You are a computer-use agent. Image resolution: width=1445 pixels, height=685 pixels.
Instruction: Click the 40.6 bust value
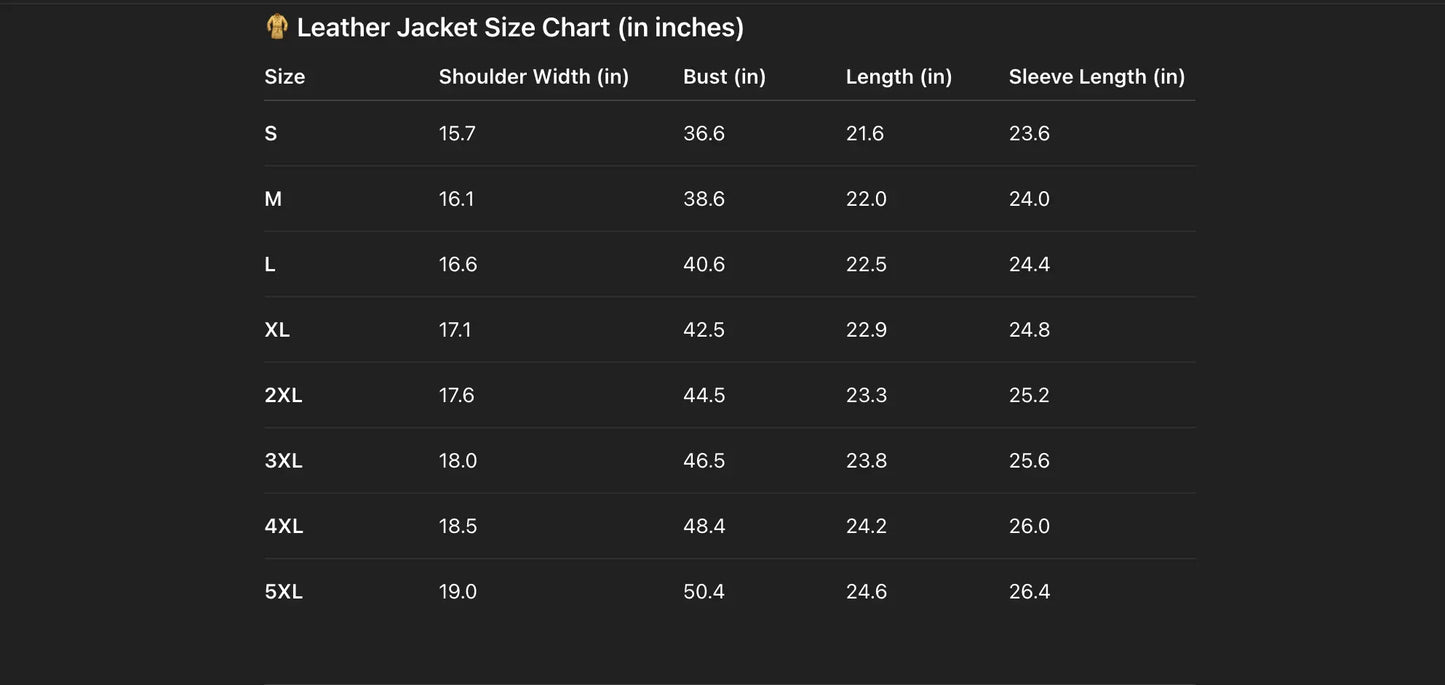pyautogui.click(x=704, y=265)
